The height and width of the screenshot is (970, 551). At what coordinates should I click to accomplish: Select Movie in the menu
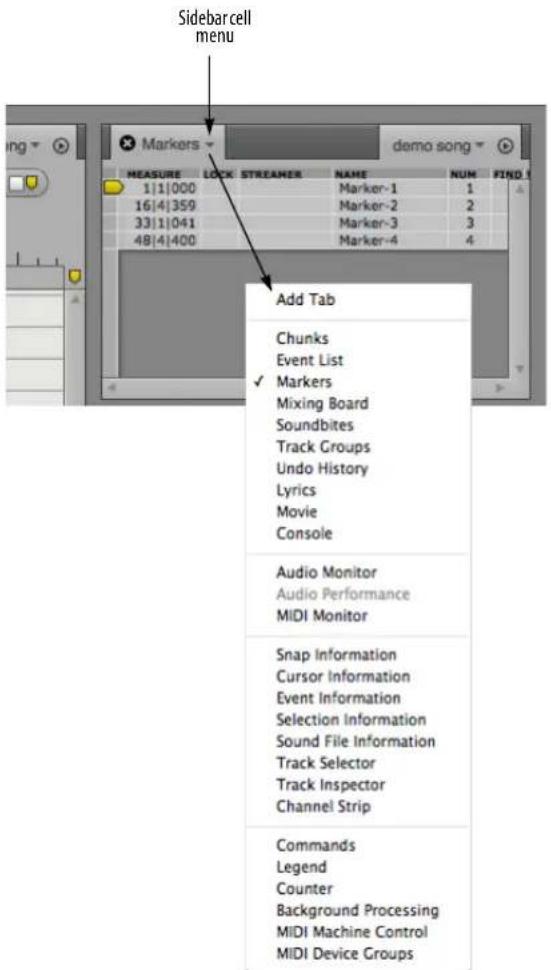pyautogui.click(x=297, y=512)
